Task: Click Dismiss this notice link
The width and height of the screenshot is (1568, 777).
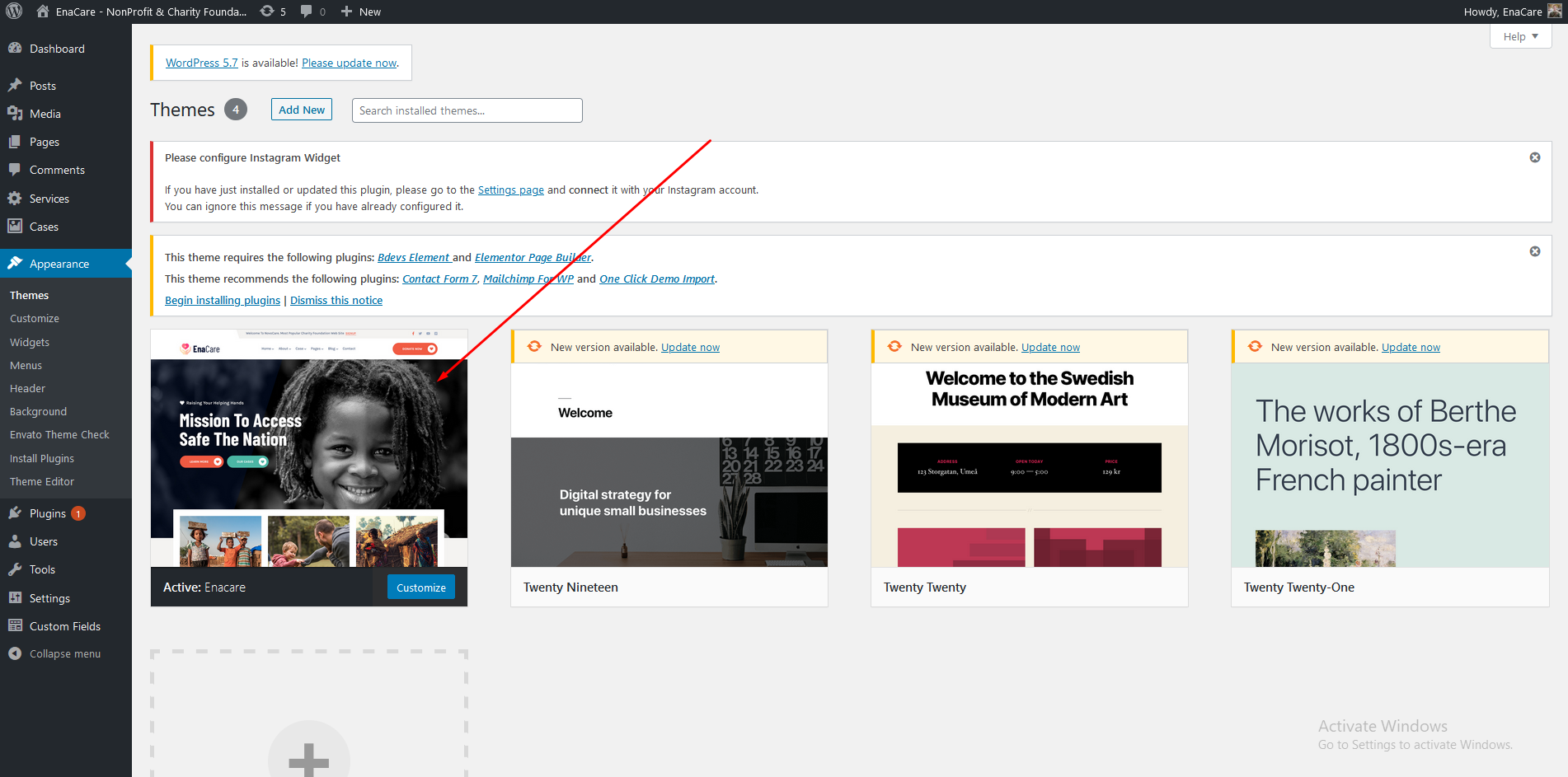Action: (336, 300)
